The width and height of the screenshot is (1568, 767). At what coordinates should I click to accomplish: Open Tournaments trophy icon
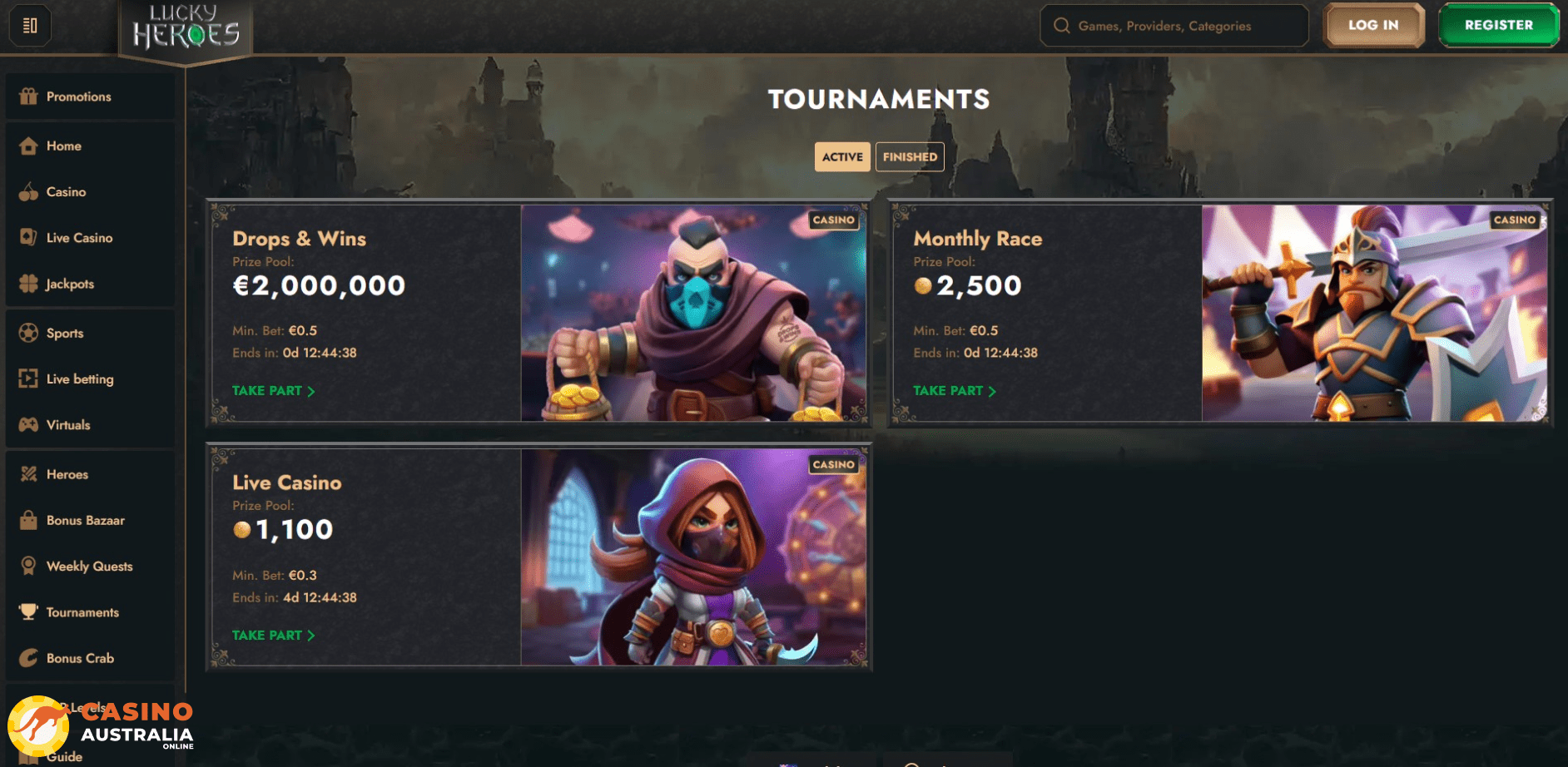tap(28, 612)
